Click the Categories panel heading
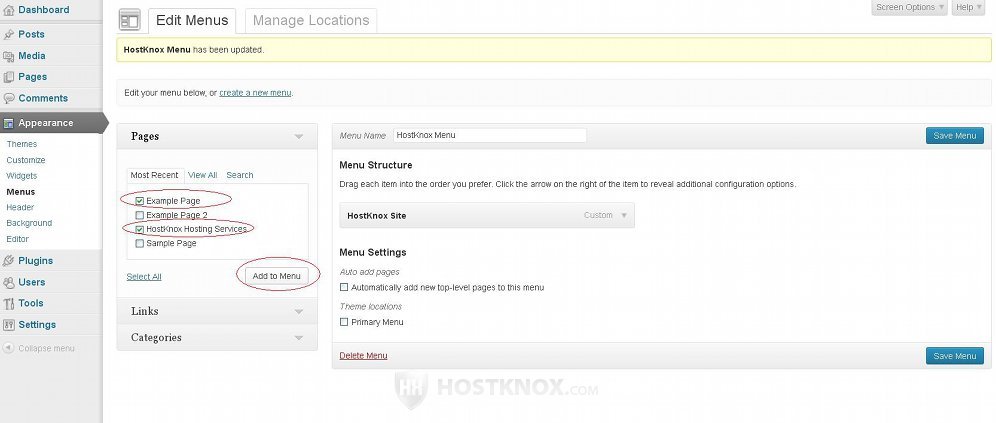 (156, 338)
